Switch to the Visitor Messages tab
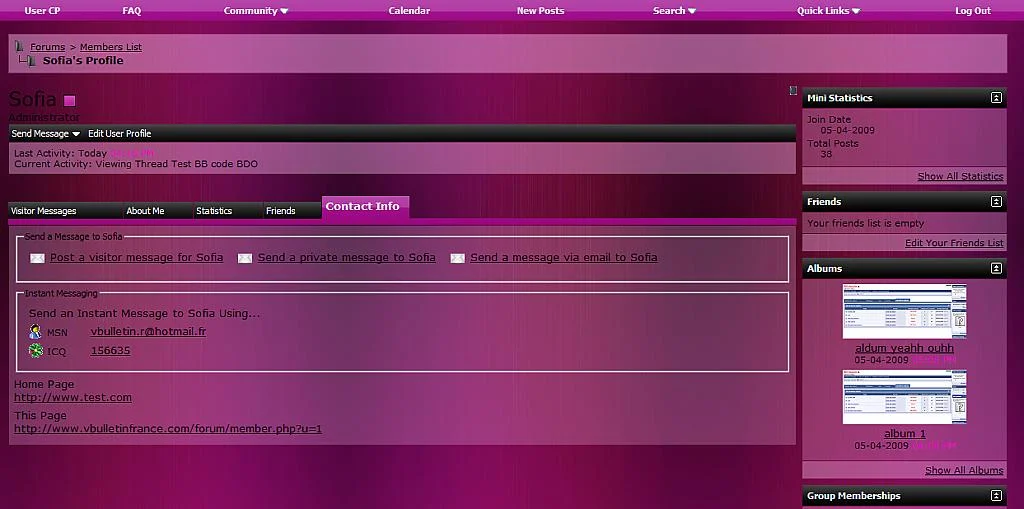Image resolution: width=1024 pixels, height=509 pixels. (44, 211)
